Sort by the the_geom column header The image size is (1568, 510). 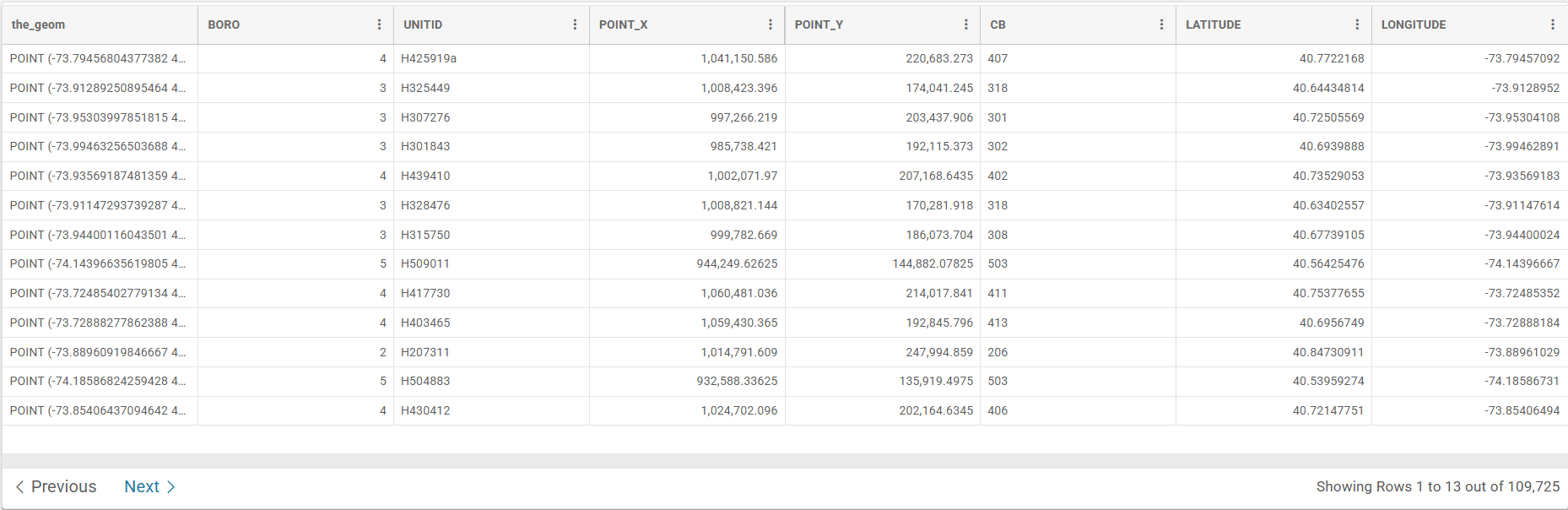(x=38, y=24)
